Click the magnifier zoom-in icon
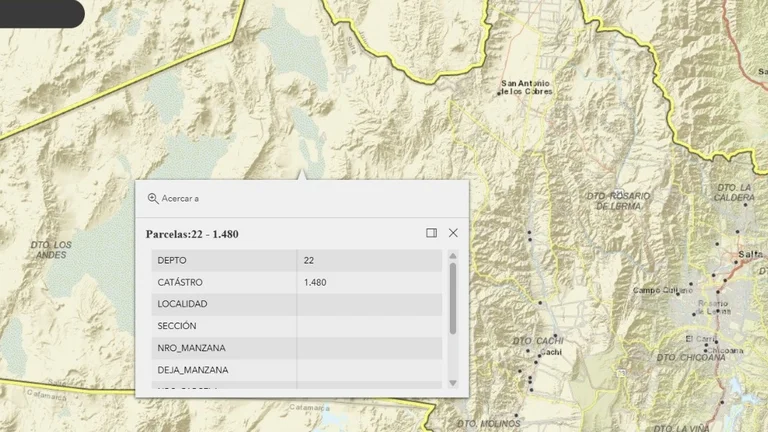 click(153, 198)
